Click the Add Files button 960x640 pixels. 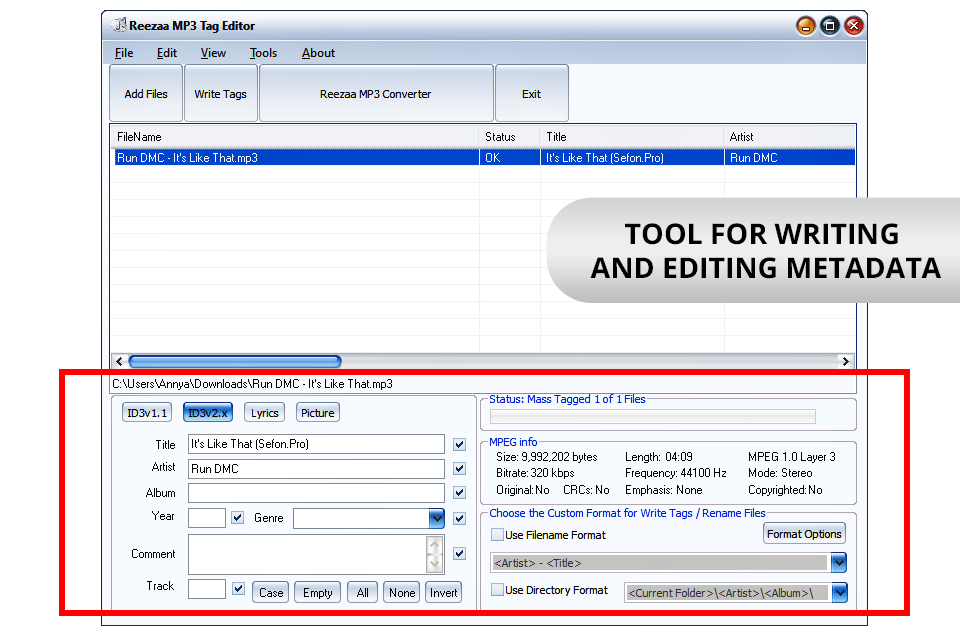pos(146,94)
